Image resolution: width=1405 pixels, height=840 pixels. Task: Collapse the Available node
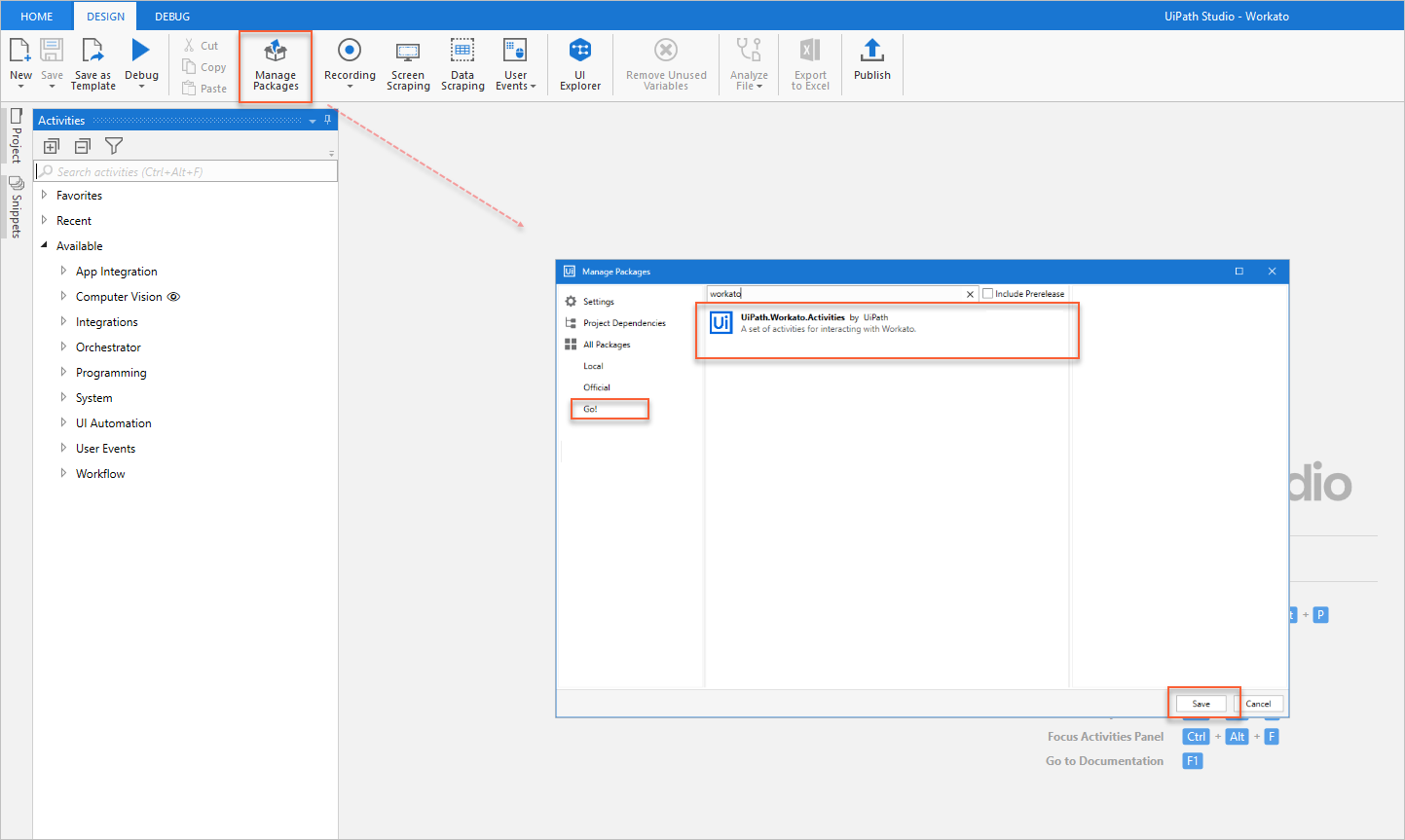(44, 246)
